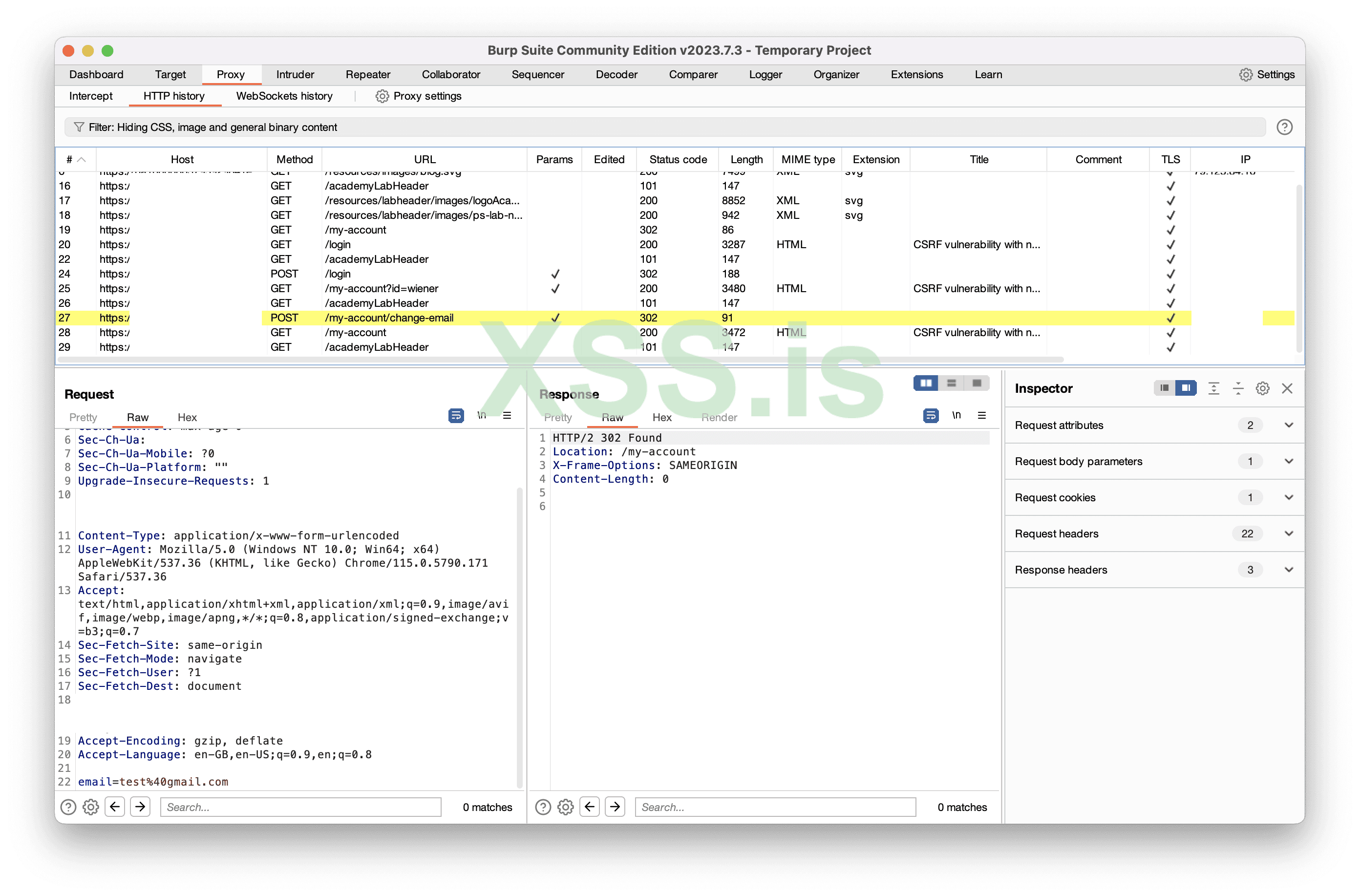The image size is (1360, 896).
Task: Click the Request search input field
Action: [x=300, y=807]
